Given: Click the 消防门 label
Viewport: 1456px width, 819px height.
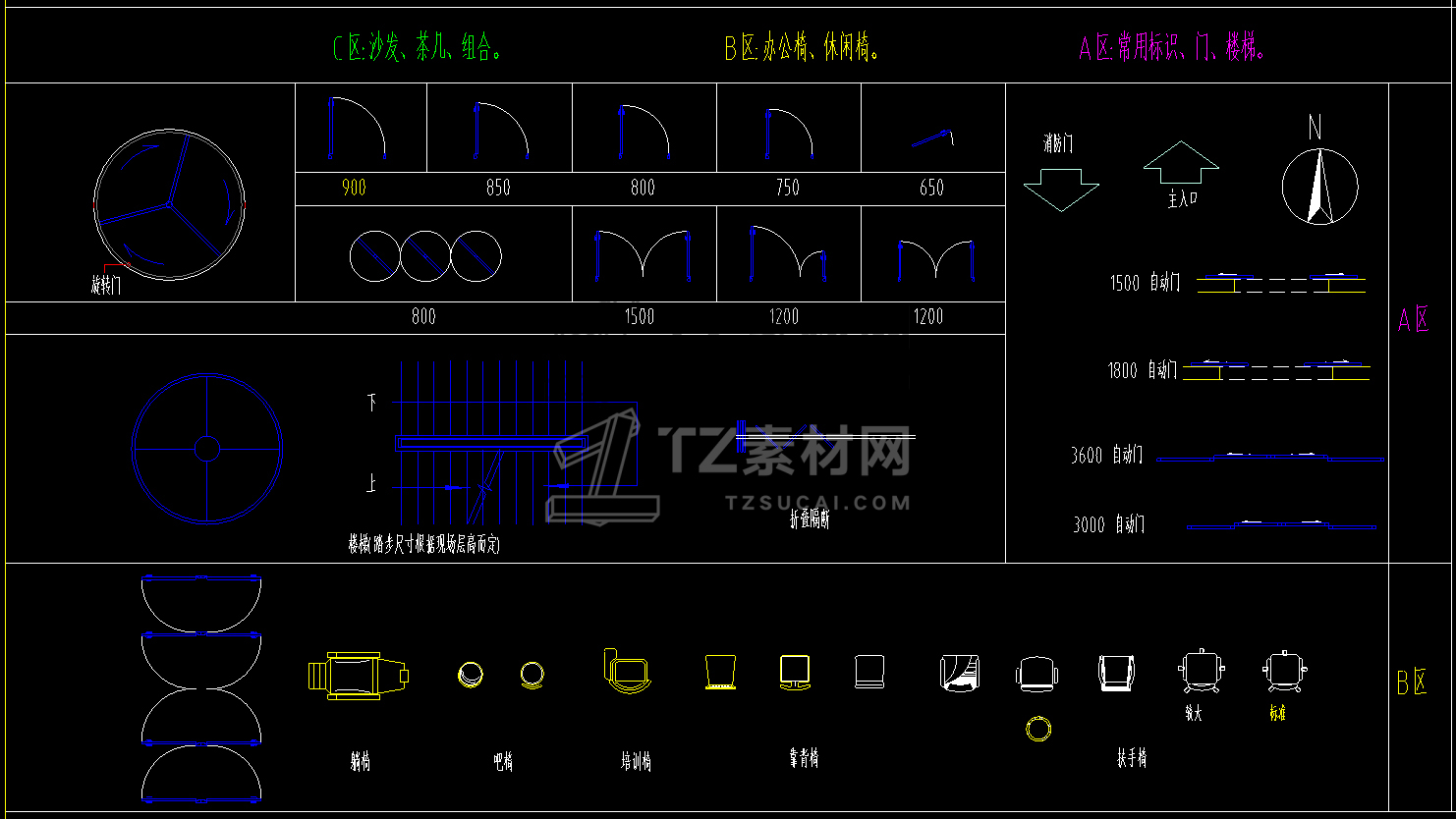Looking at the screenshot, I should pos(1057,144).
